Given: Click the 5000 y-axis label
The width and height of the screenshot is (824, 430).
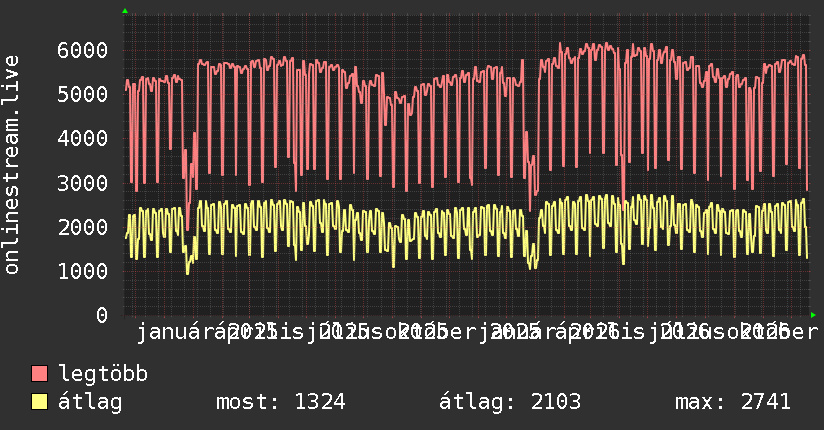Looking at the screenshot, I should (x=83, y=95).
